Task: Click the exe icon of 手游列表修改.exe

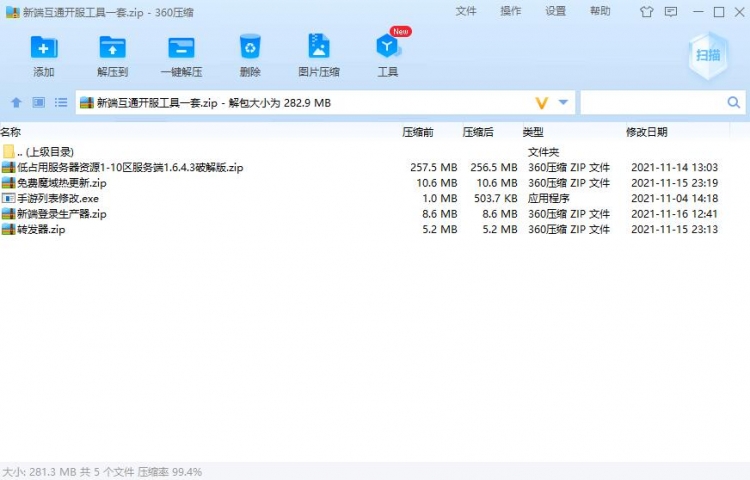Action: click(8, 198)
